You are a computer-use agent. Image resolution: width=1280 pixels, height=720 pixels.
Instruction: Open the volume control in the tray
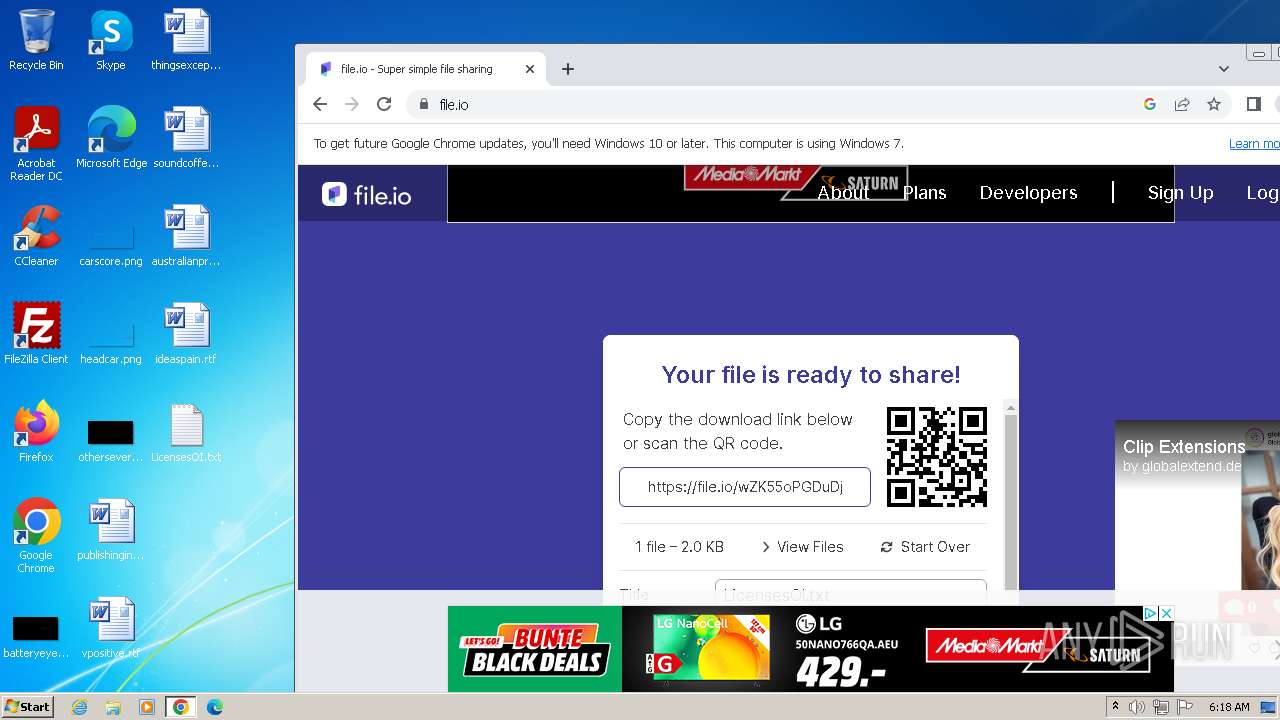pyautogui.click(x=1137, y=707)
